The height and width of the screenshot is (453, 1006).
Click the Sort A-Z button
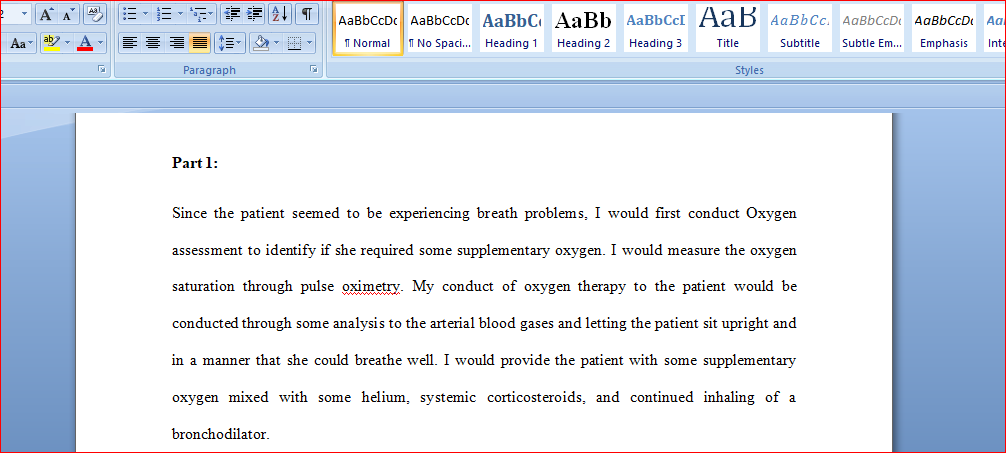(x=279, y=13)
